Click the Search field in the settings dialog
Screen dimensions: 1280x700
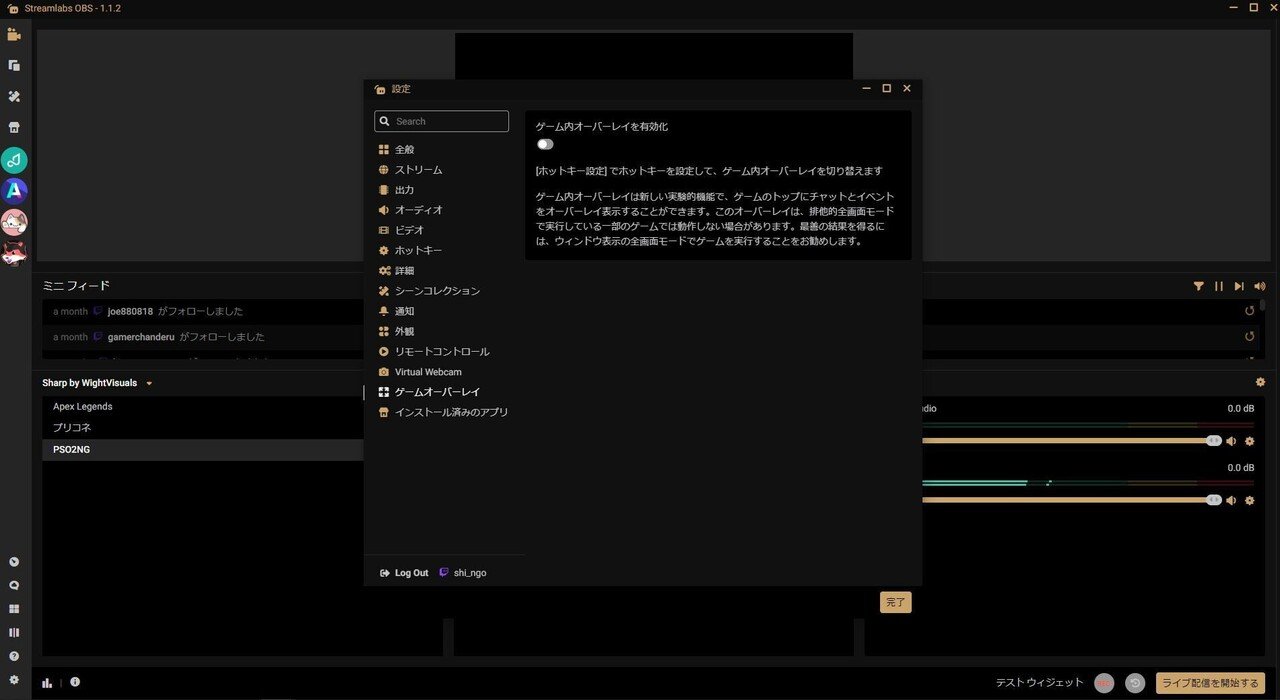point(441,121)
